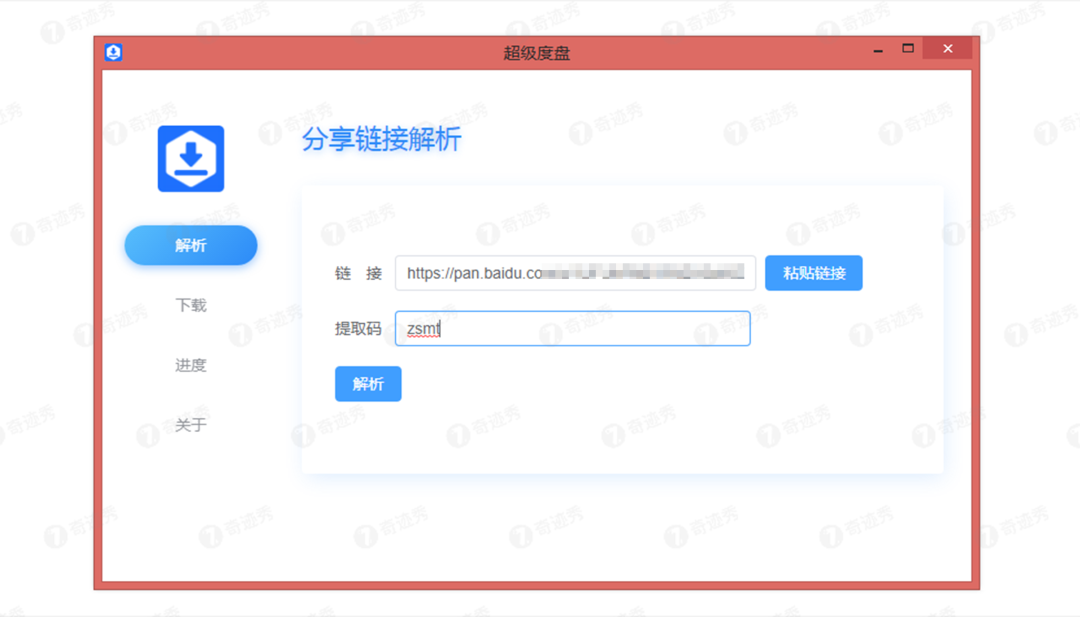
Task: Click the blue 解析 submit button
Action: tap(368, 384)
